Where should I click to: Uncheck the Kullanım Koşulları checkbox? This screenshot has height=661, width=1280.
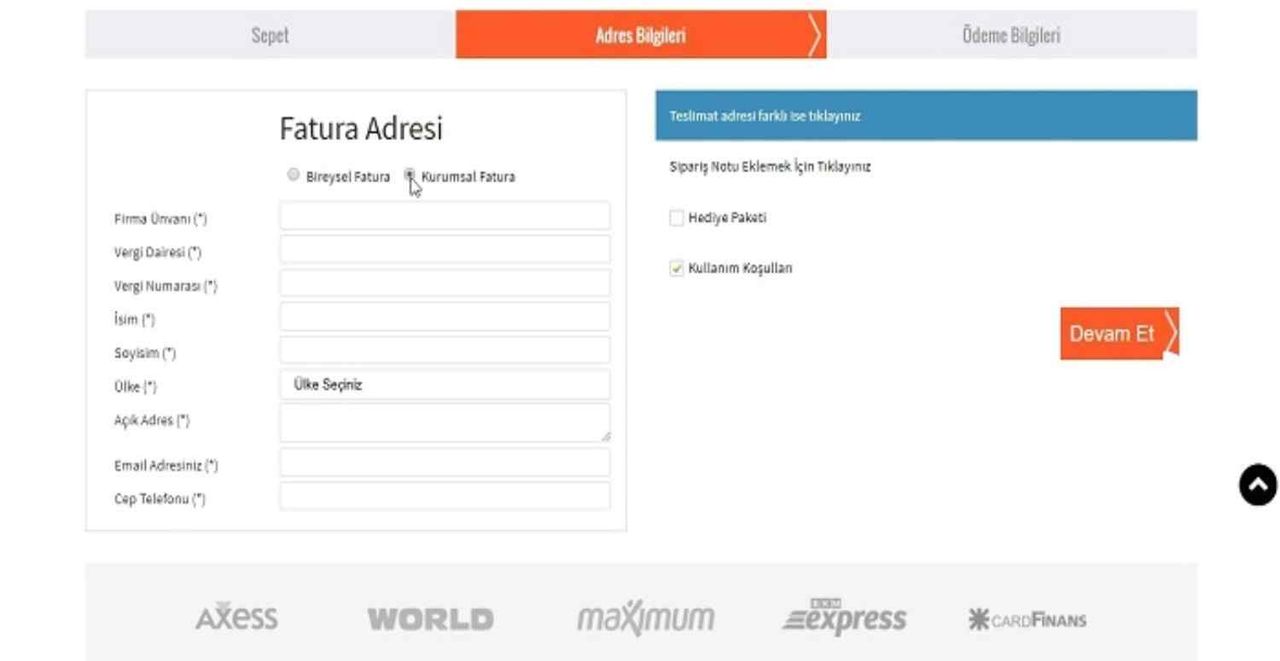[x=677, y=269]
